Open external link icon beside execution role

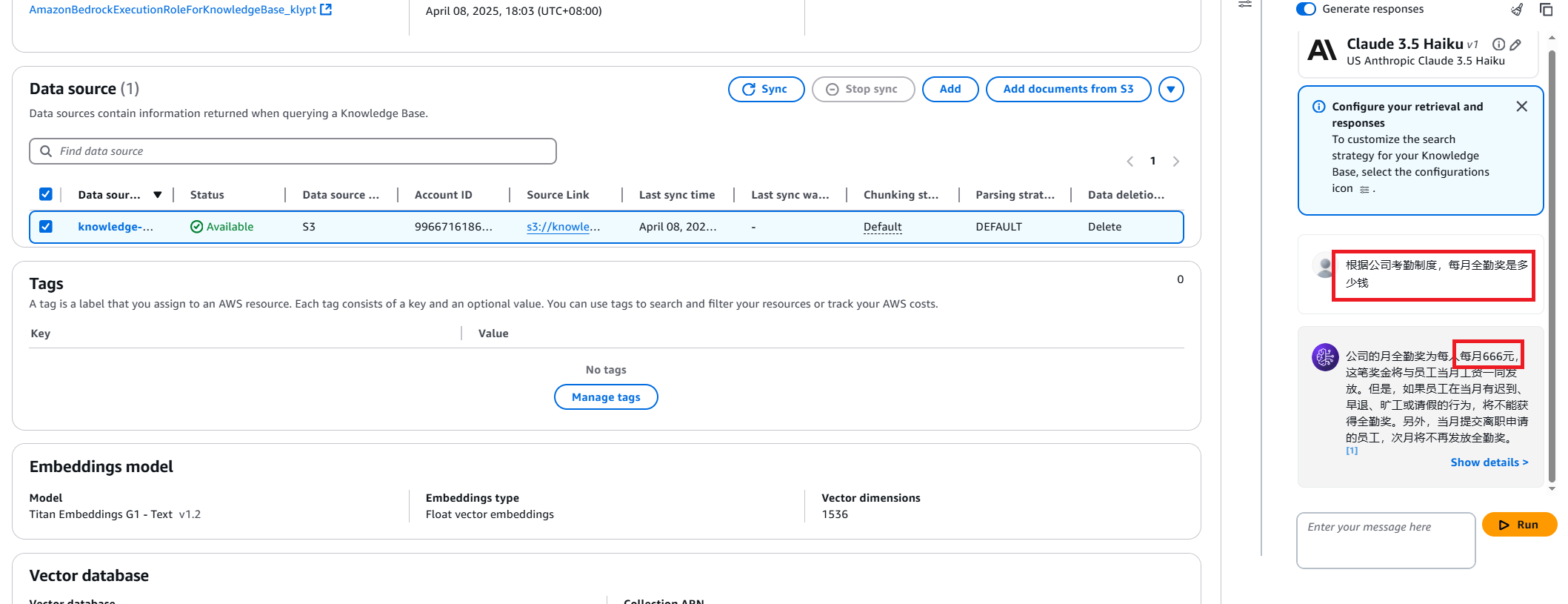[x=326, y=10]
